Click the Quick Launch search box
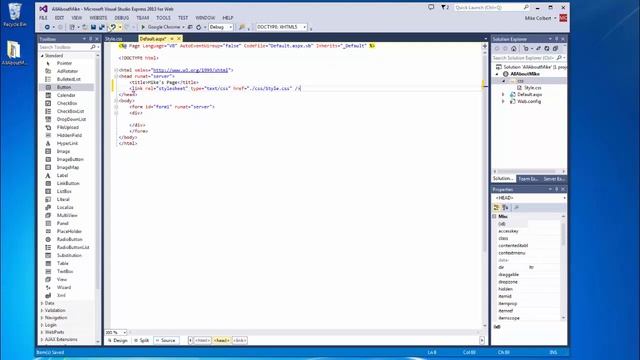Image resolution: width=640 pixels, height=360 pixels. 492,7
